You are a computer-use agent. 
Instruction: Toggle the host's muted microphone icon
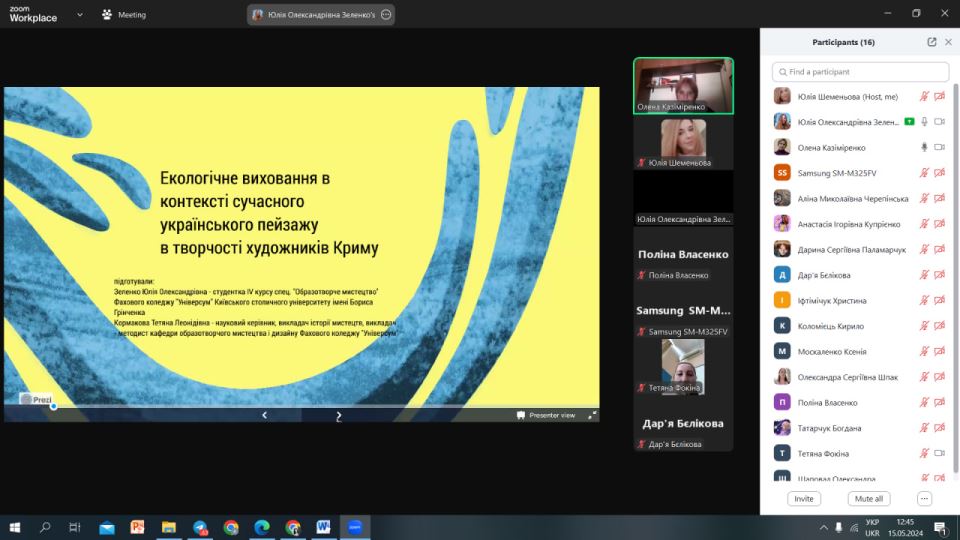coord(924,97)
